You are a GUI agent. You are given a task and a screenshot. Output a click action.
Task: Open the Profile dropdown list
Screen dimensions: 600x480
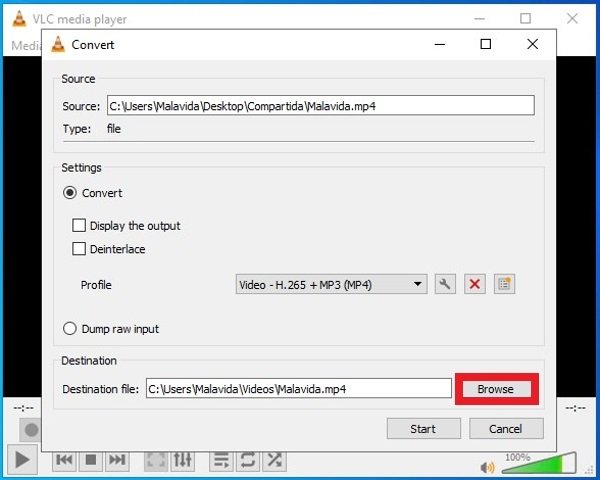[x=331, y=284]
